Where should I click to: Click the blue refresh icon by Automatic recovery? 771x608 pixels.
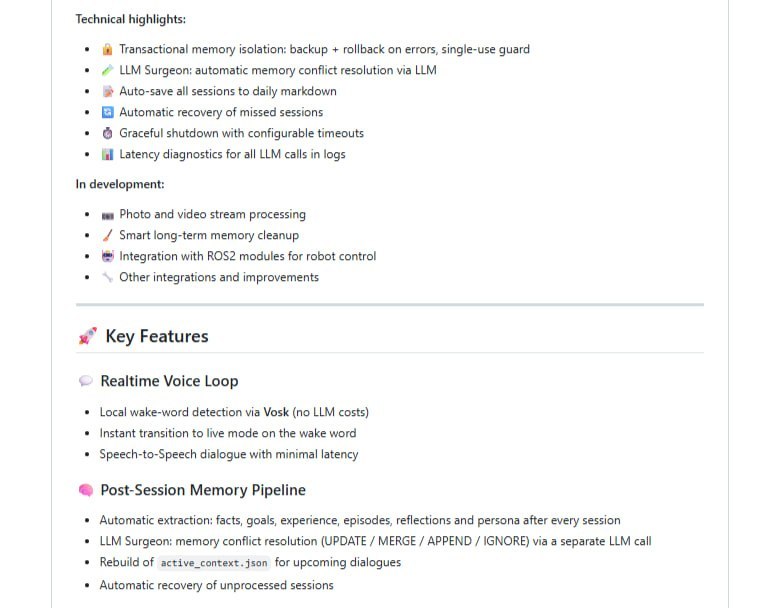point(107,113)
